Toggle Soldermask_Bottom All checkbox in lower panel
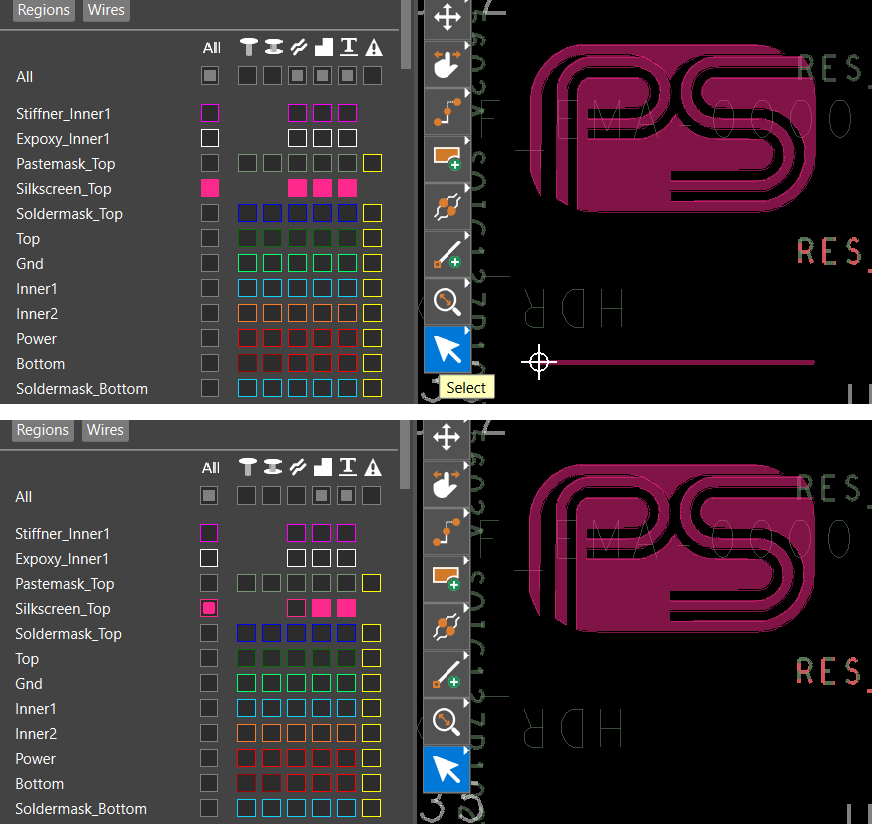 pos(210,808)
